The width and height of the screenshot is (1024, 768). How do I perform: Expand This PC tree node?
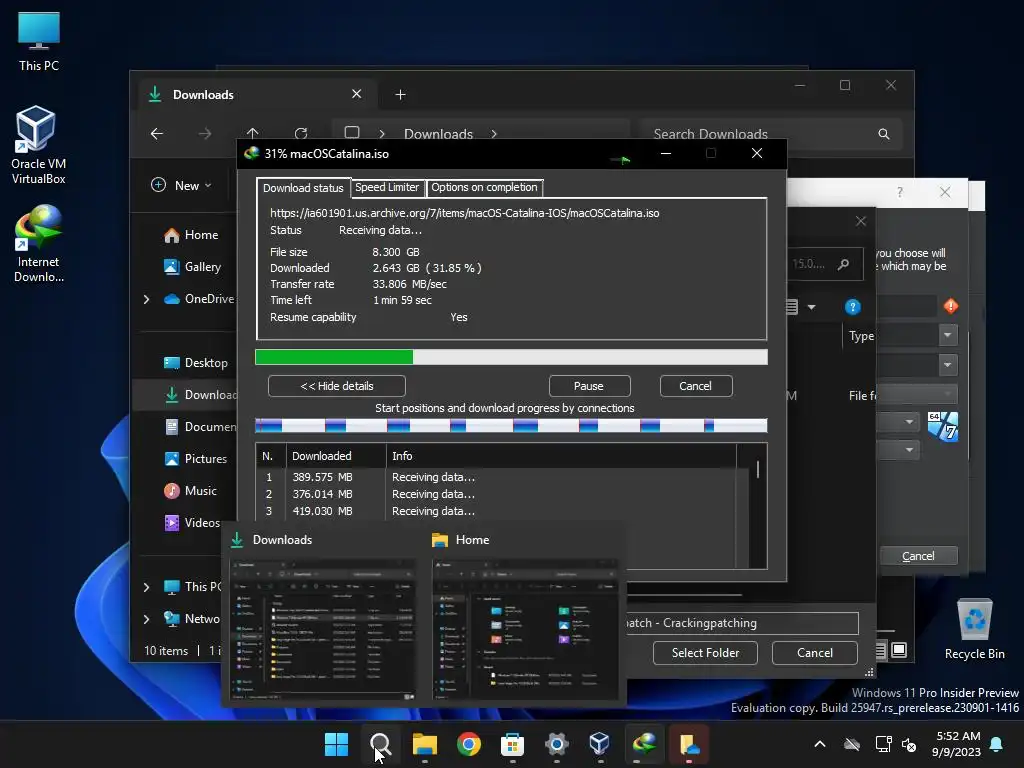pos(146,587)
